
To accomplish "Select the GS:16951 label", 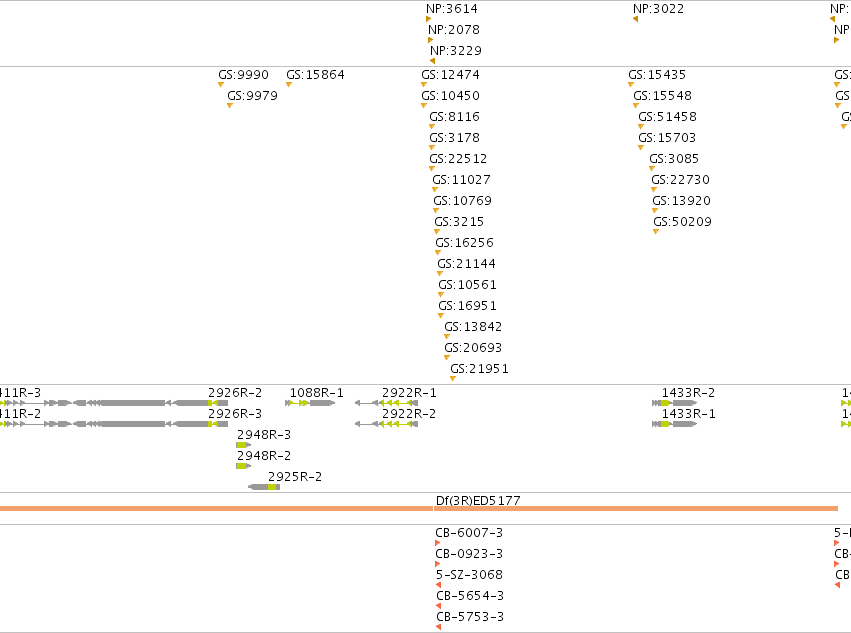I will click(468, 306).
